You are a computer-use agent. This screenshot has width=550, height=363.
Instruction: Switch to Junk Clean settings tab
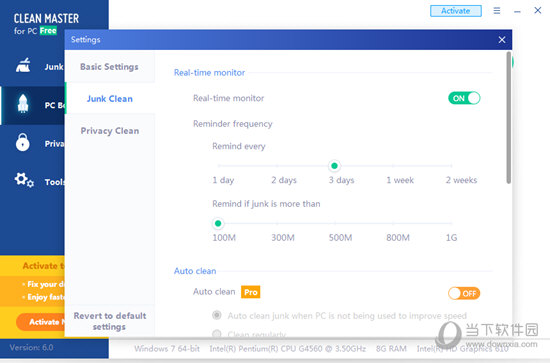pos(109,99)
